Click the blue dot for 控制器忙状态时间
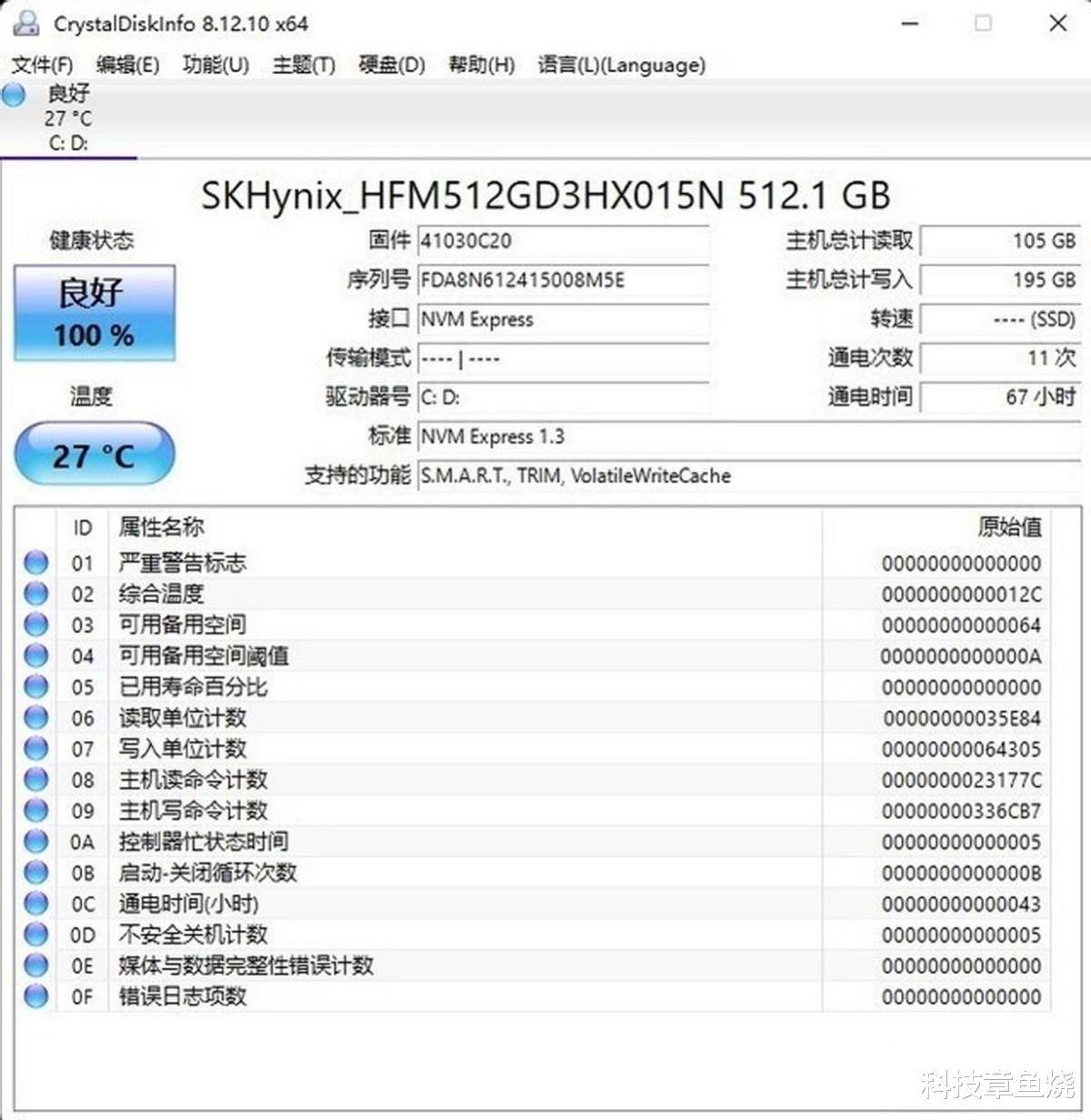Screen dimensions: 1091x1120 (35, 842)
